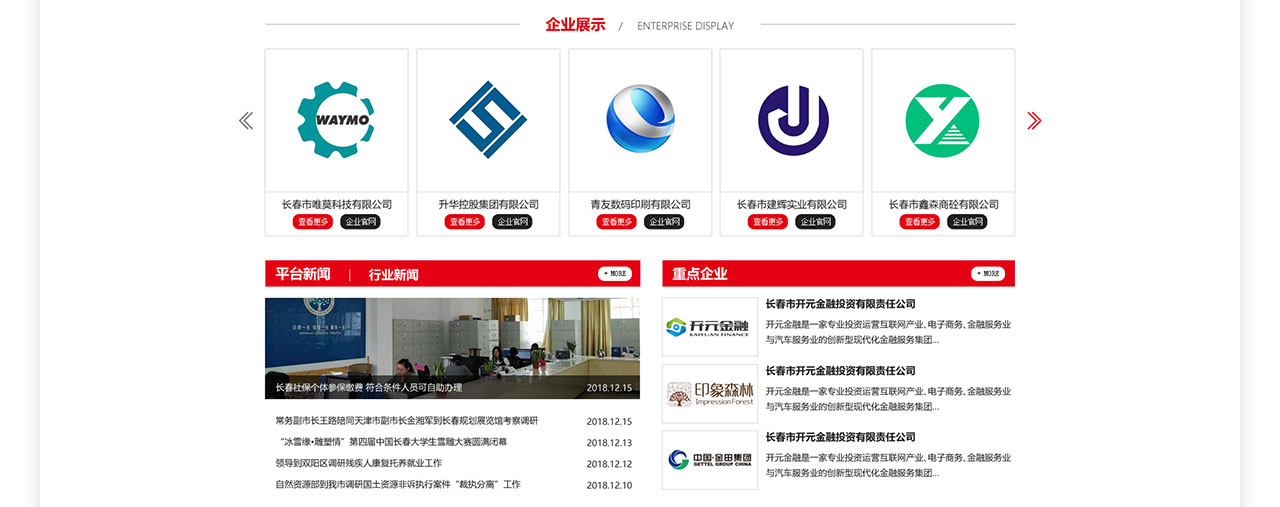The height and width of the screenshot is (507, 1280).
Task: Click 查看更多 under 升华控股集团有限公司
Action: tap(465, 222)
